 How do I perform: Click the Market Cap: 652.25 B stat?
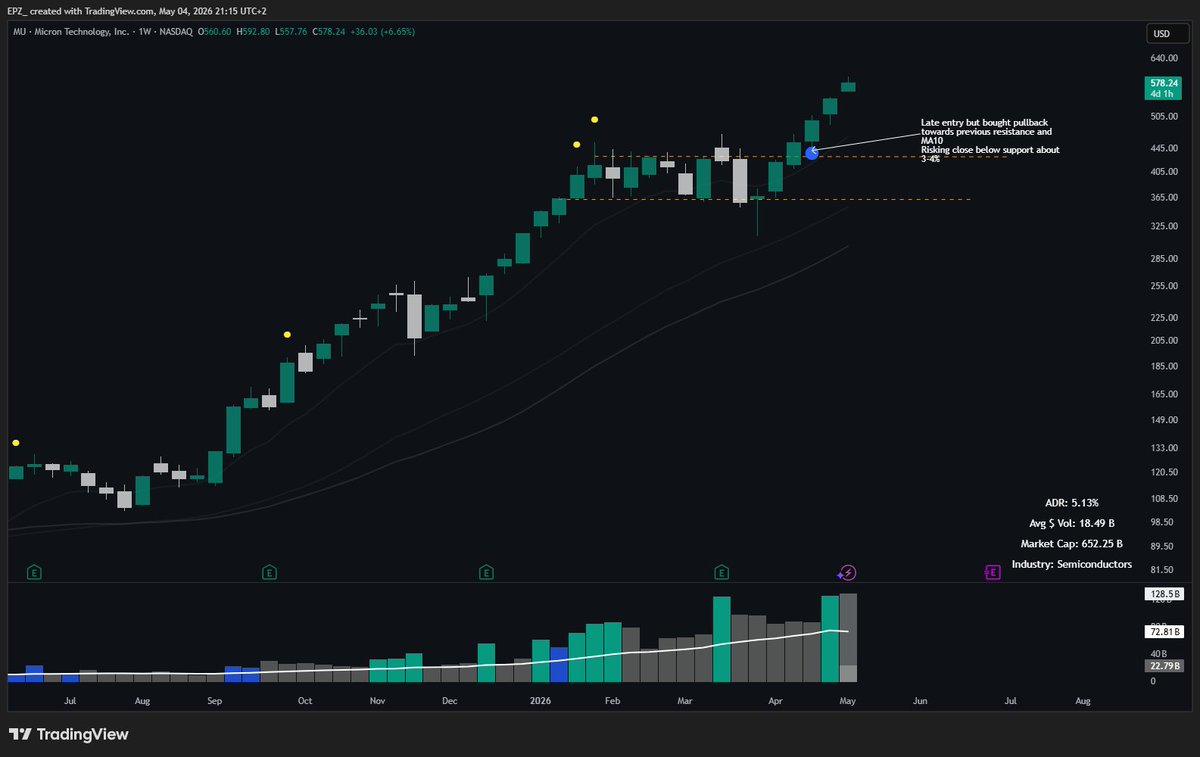1071,544
